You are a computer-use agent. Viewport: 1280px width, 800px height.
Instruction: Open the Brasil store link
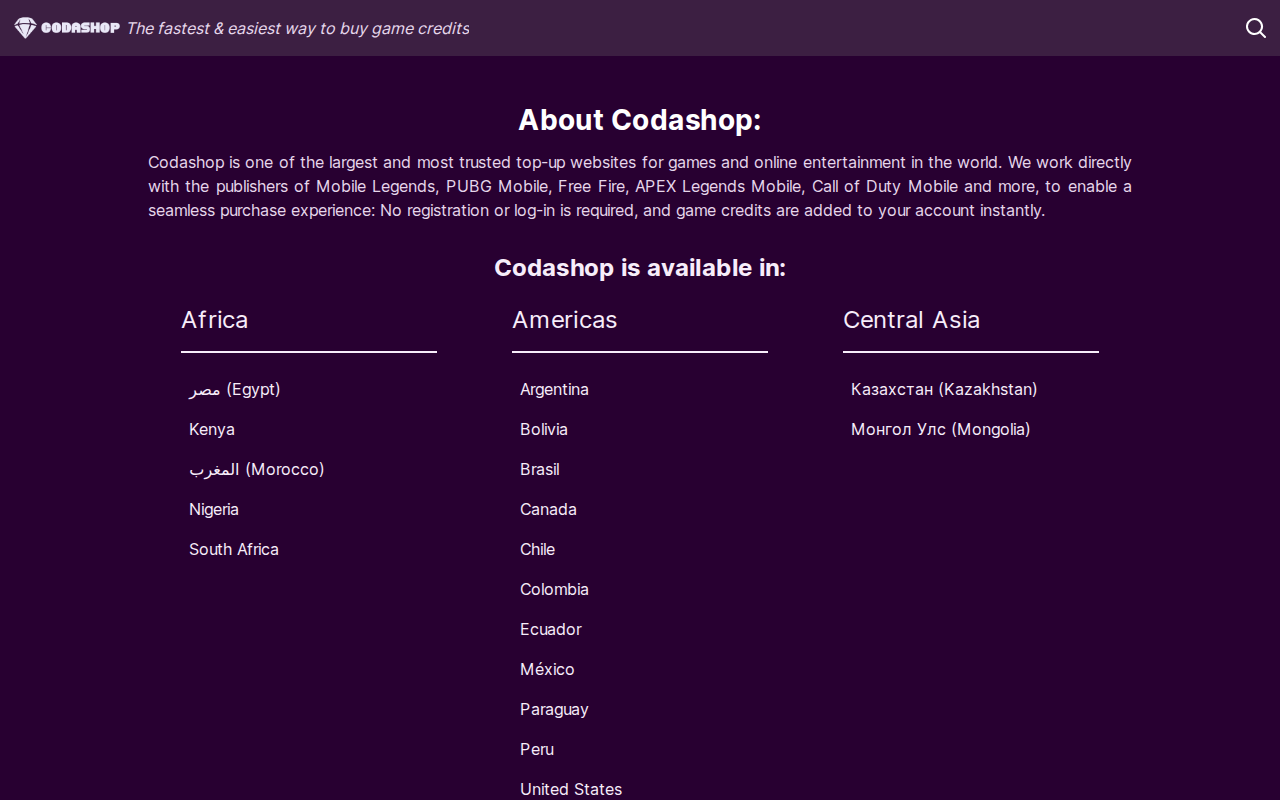click(540, 469)
